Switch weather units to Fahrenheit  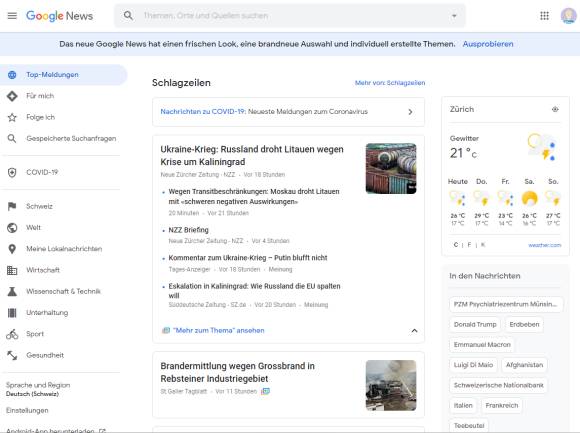tap(469, 245)
